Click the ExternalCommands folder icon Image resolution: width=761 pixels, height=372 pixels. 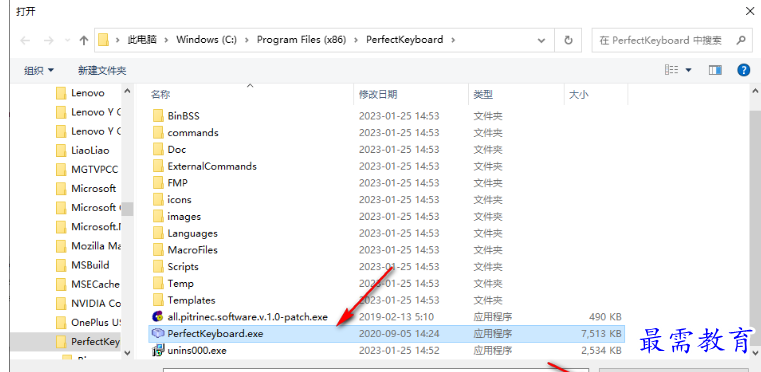[x=158, y=166]
